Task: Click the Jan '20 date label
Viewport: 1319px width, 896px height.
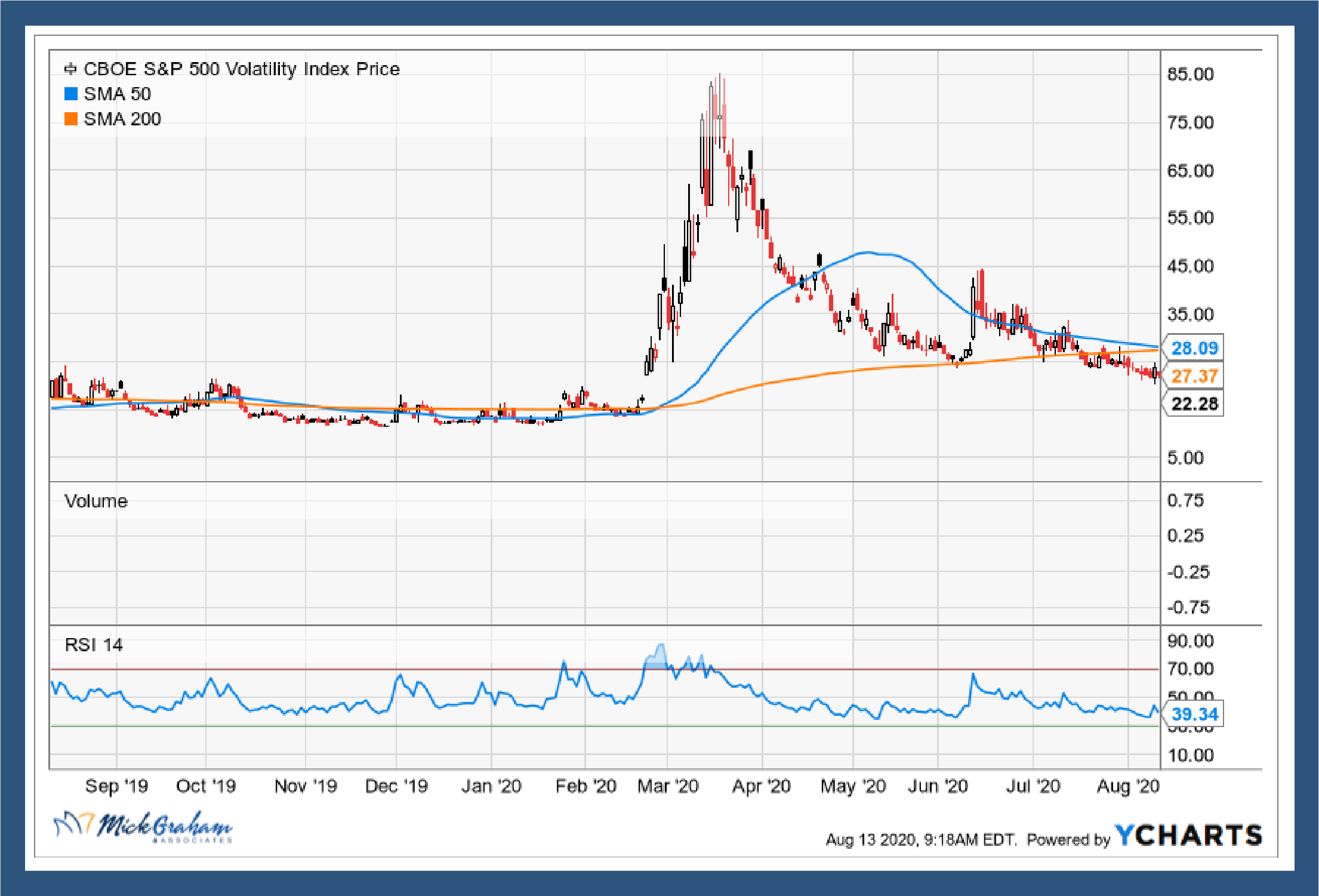Action: click(491, 786)
